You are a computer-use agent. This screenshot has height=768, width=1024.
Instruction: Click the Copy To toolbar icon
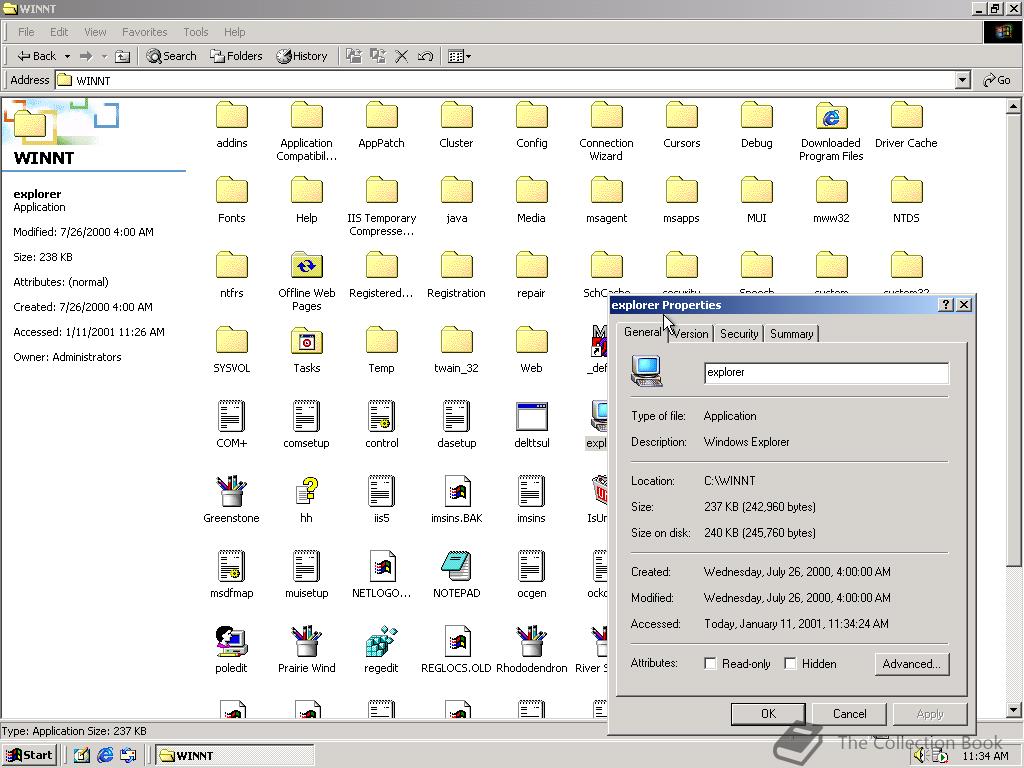click(x=377, y=56)
